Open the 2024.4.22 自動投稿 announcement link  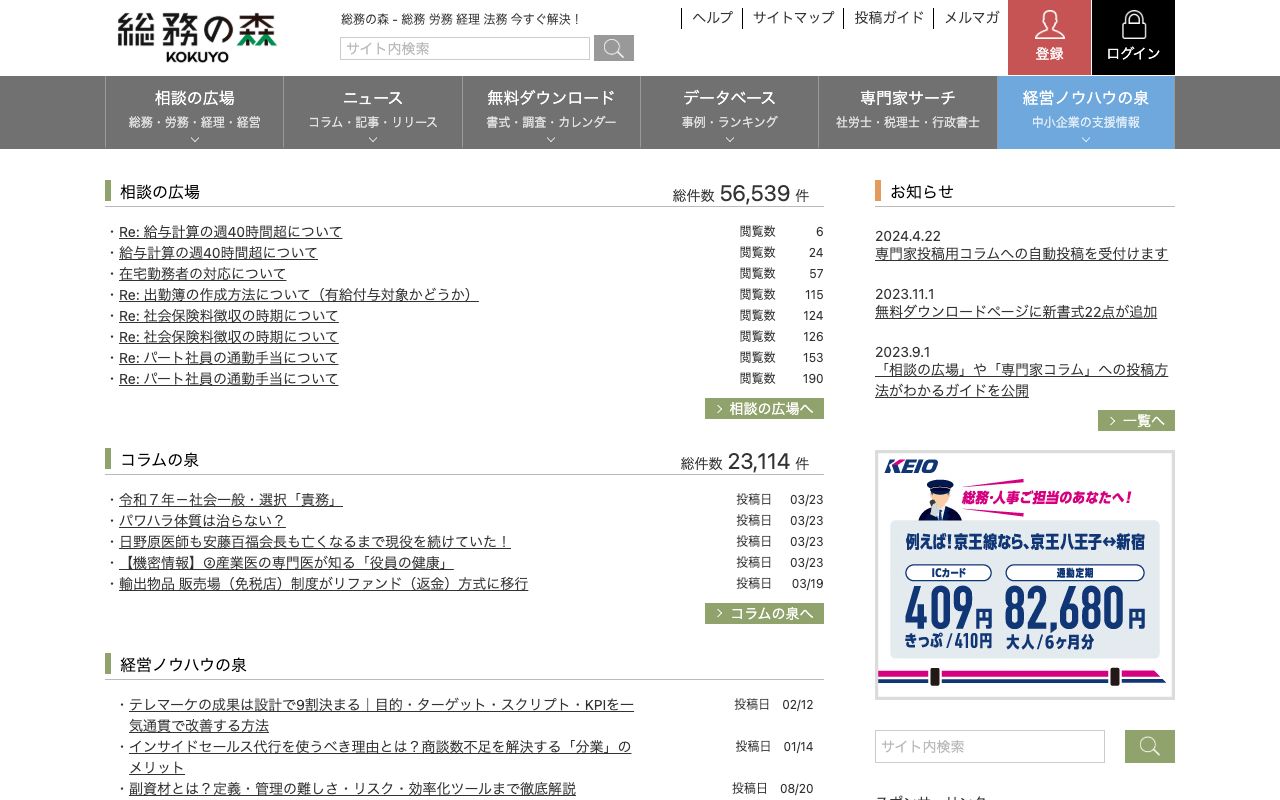click(1021, 253)
